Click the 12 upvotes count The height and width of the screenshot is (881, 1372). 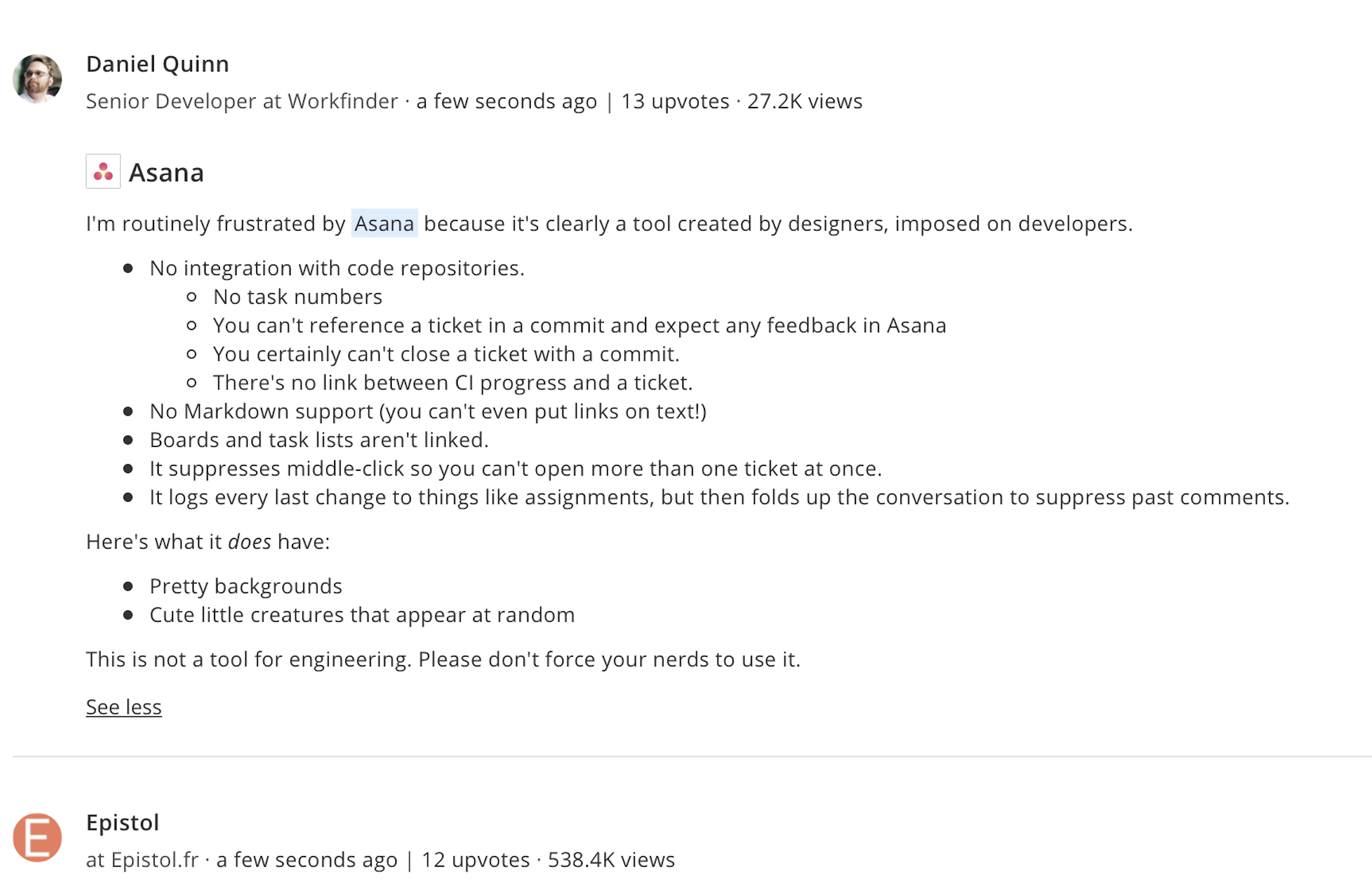(475, 860)
